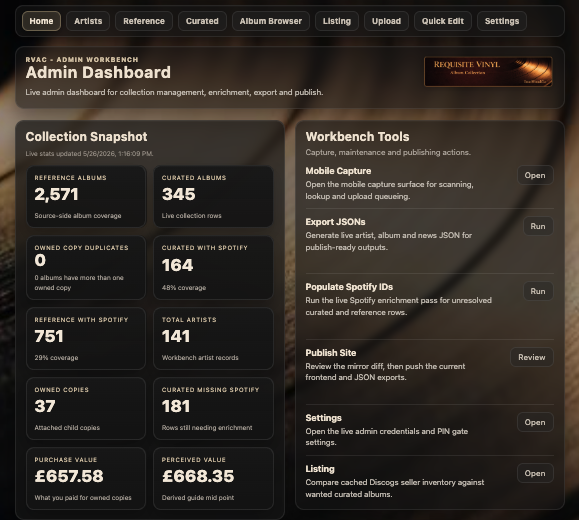Select the Album Browser tab
579x520 pixels.
pos(271,21)
